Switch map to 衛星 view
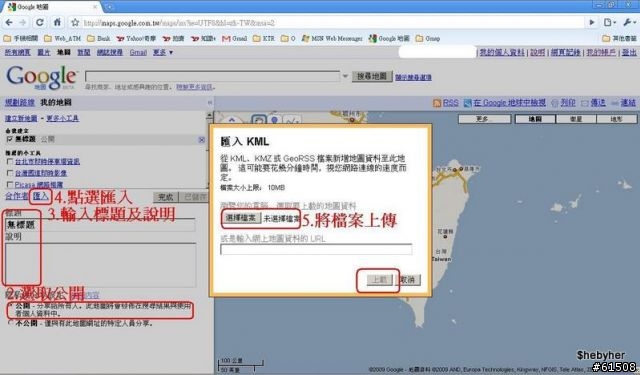640x375 pixels. tap(576, 119)
